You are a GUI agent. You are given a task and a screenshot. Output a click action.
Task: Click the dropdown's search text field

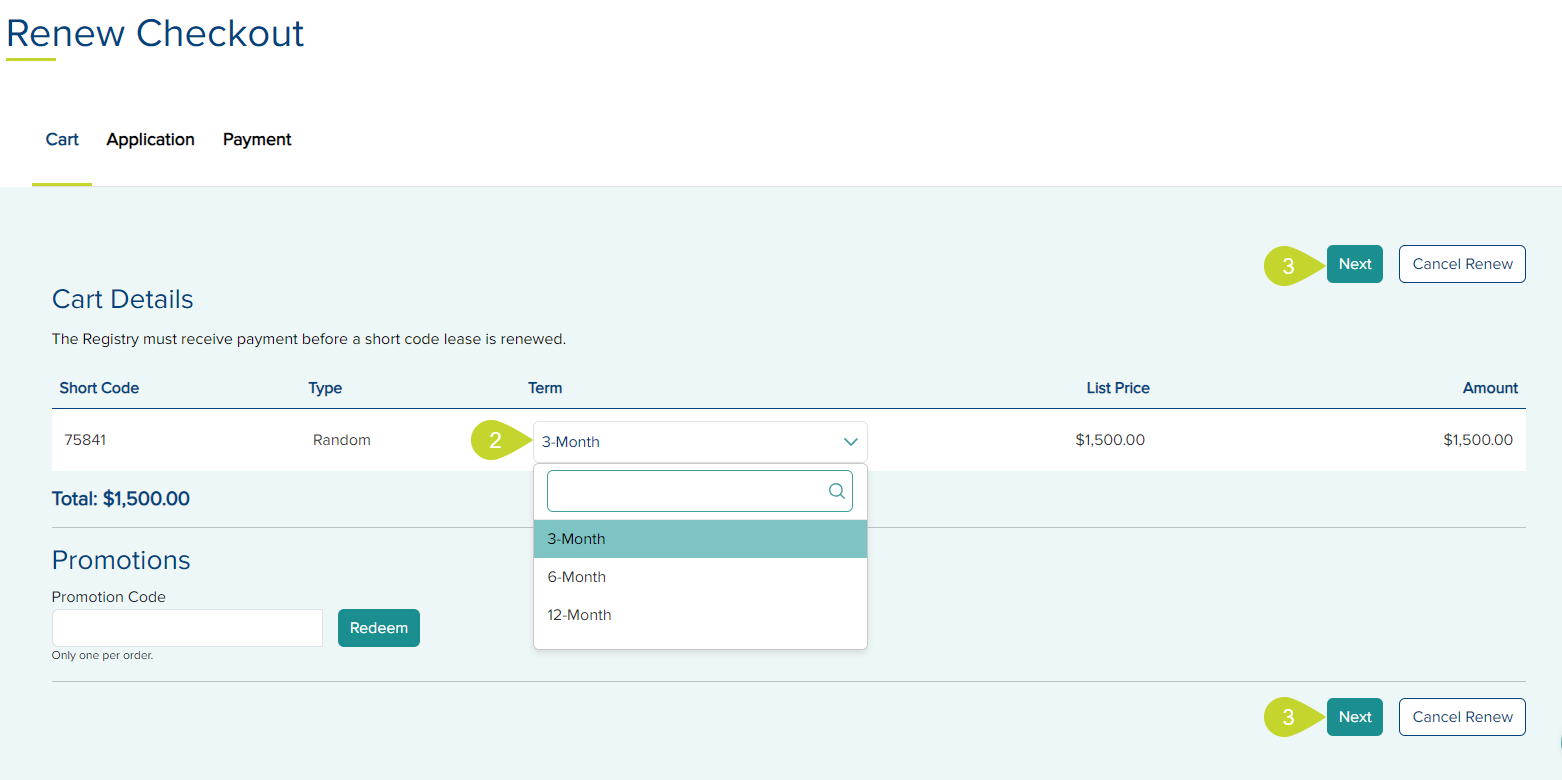tap(690, 490)
